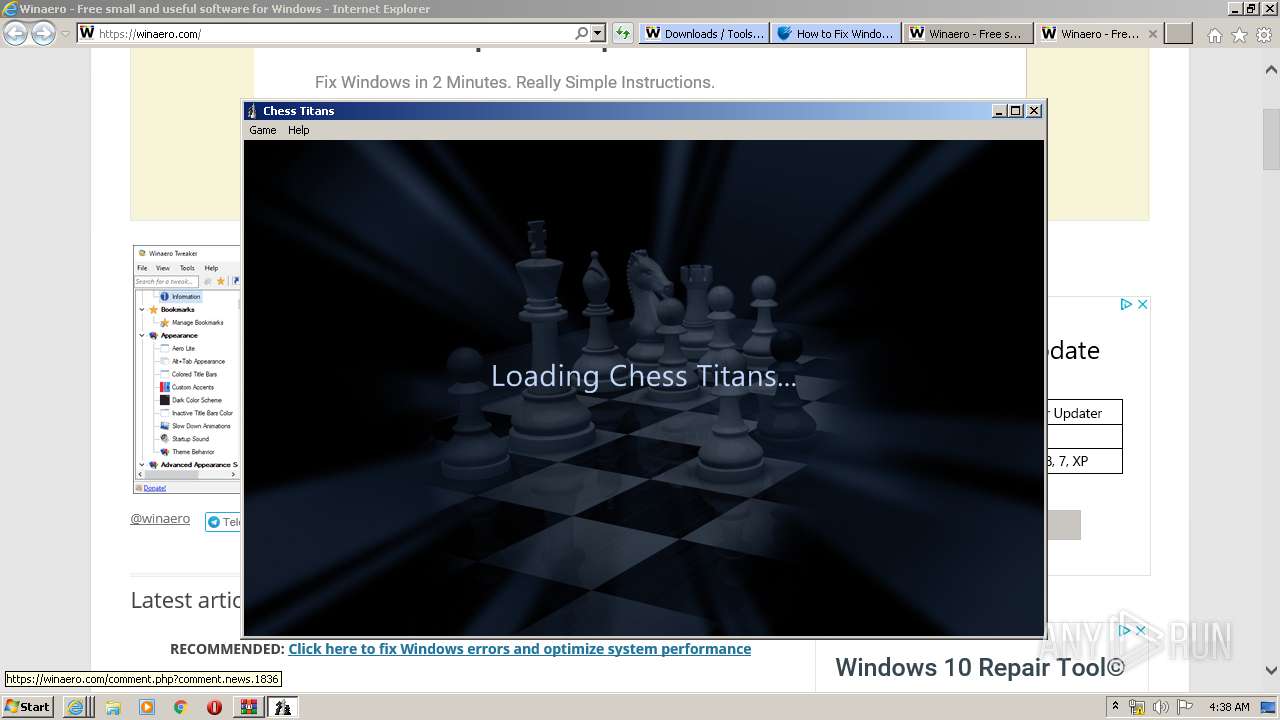Open the recent pages dropdown arrow

point(66,34)
